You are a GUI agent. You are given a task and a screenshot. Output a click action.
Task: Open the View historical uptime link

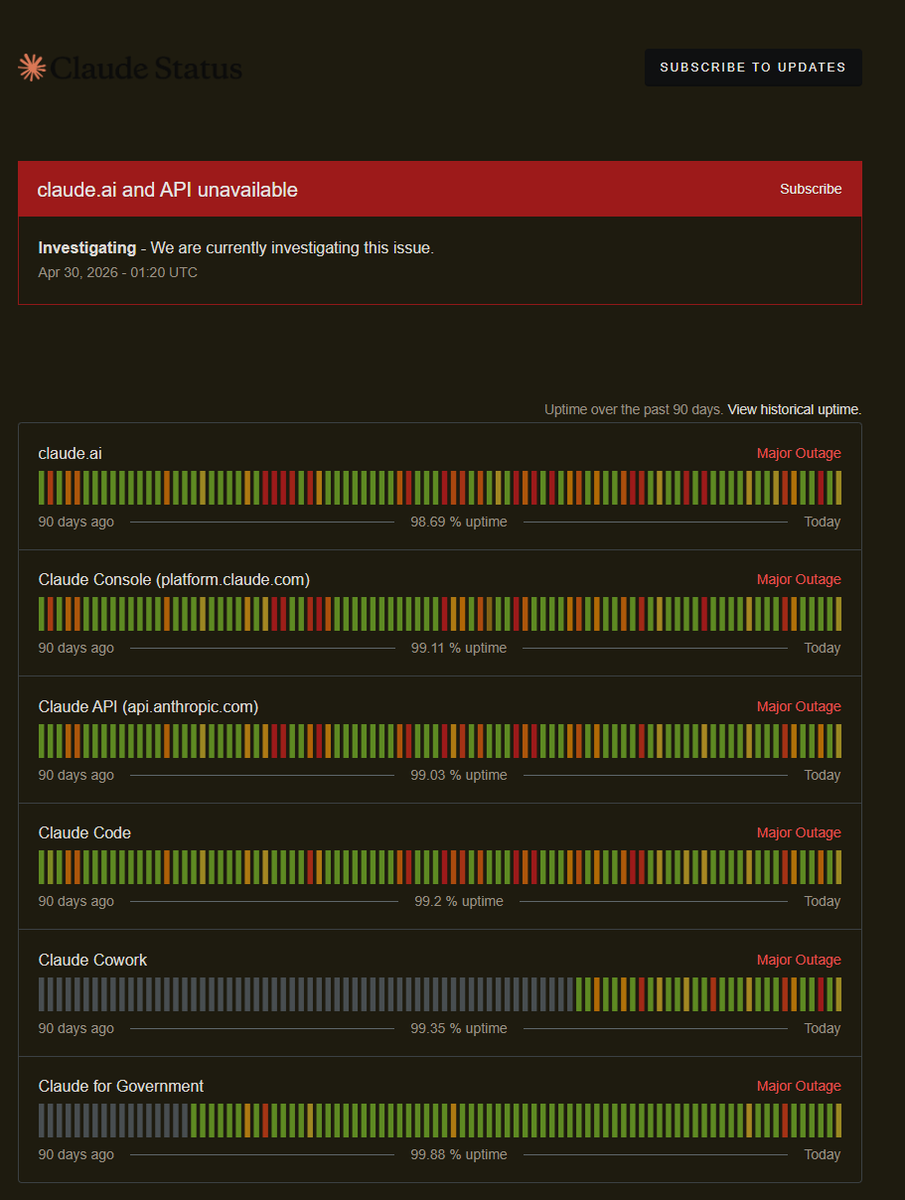794,410
